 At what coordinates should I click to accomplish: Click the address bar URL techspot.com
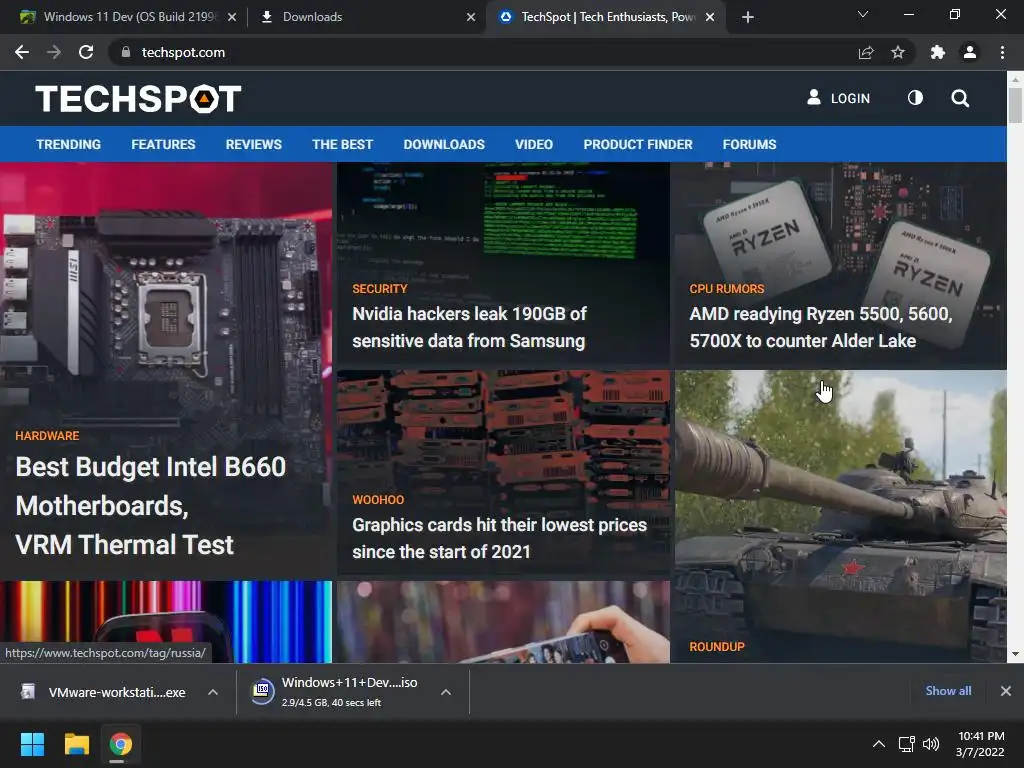[x=184, y=52]
